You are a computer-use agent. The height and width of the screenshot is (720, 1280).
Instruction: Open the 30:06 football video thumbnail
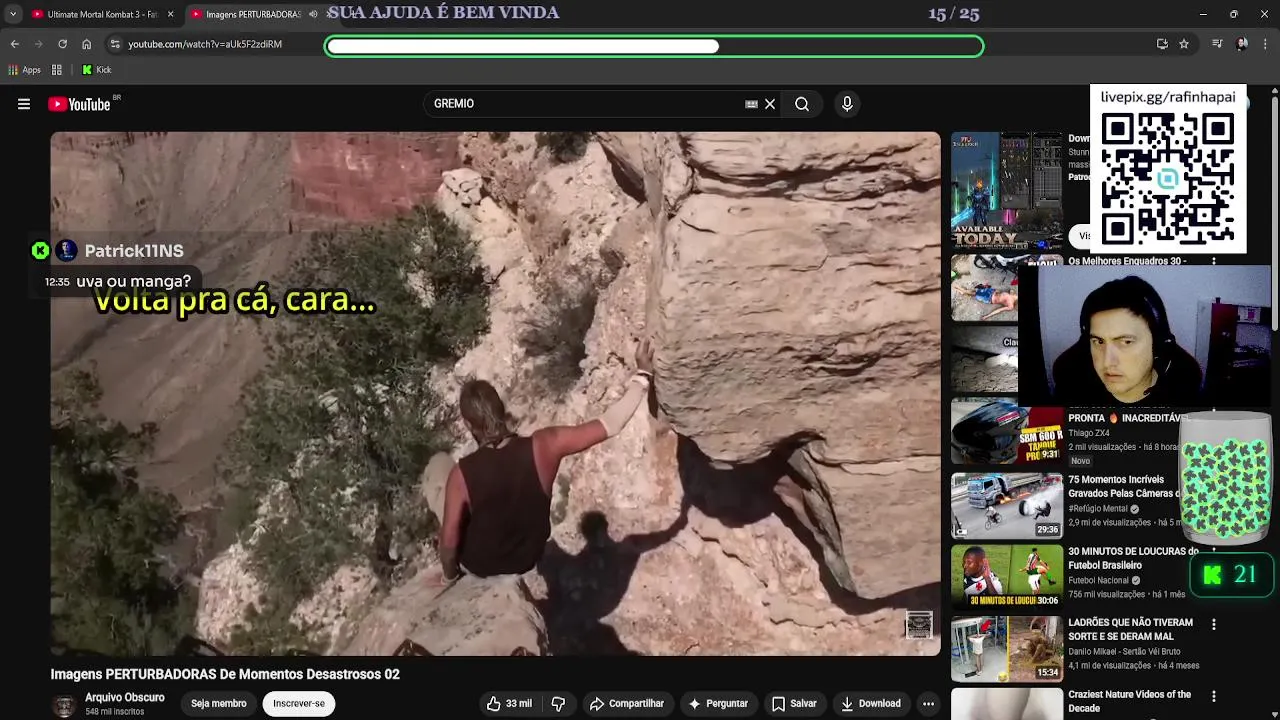click(1007, 576)
